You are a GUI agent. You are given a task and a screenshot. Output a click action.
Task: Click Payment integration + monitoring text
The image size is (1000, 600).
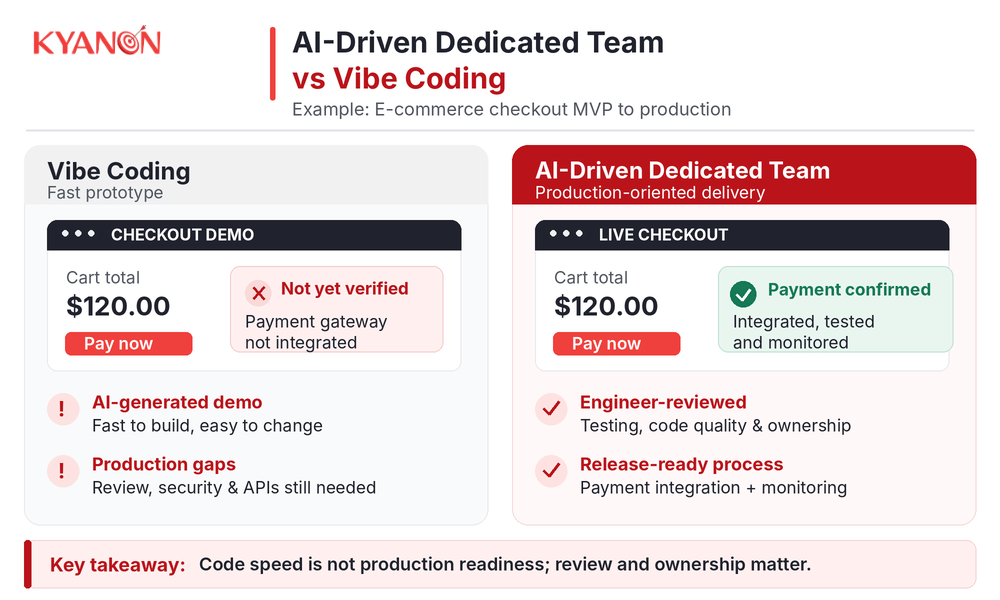click(x=714, y=487)
